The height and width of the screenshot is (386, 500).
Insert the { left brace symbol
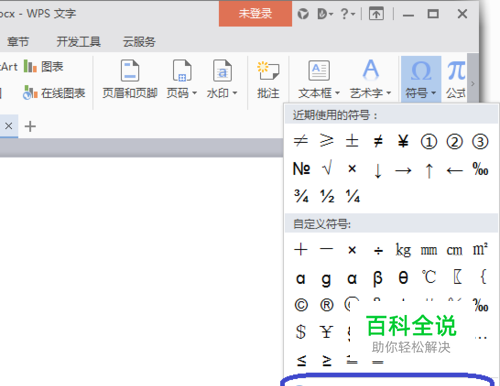pyautogui.click(x=483, y=277)
